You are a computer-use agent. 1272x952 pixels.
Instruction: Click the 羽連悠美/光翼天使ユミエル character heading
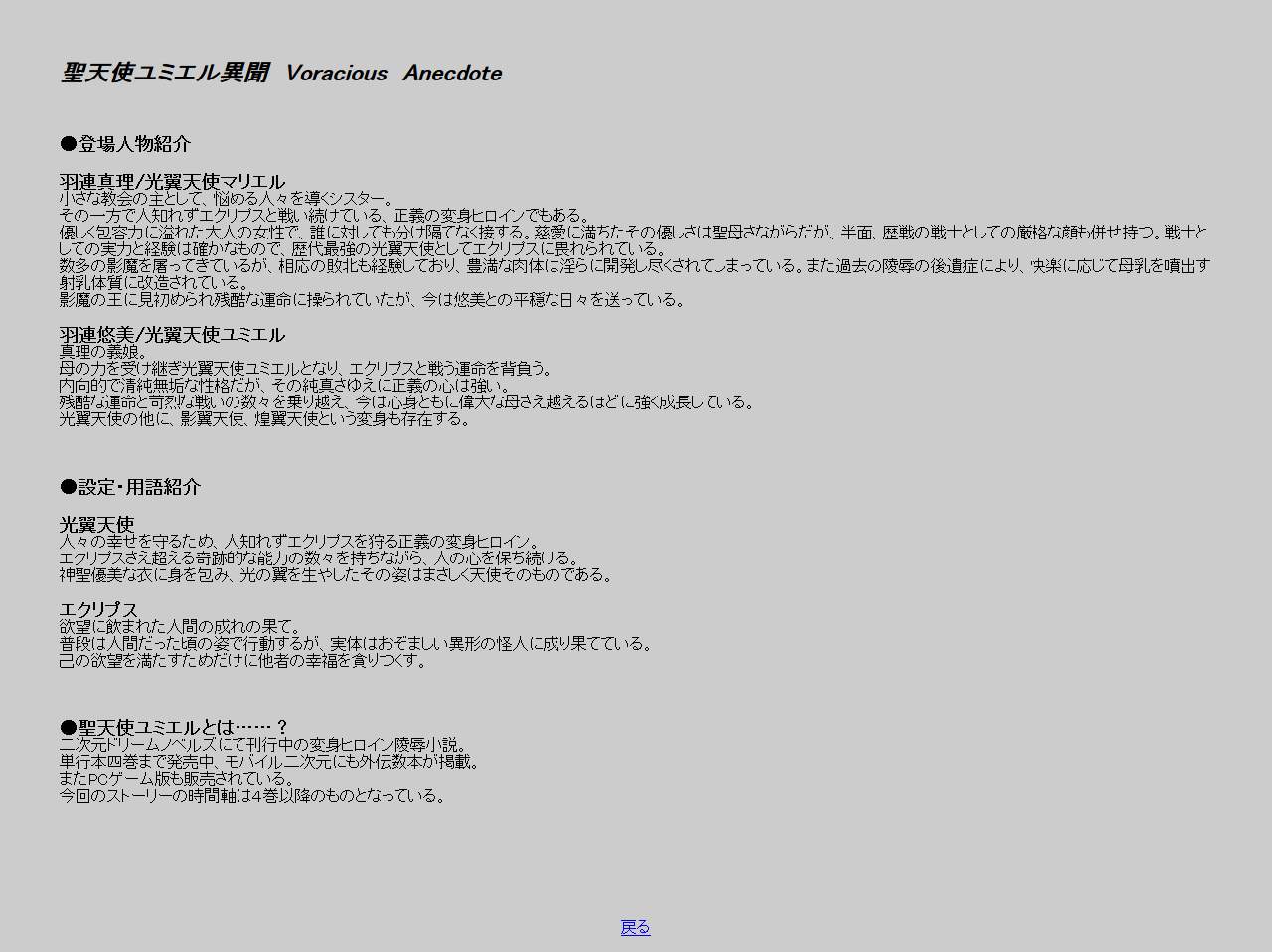click(x=172, y=335)
